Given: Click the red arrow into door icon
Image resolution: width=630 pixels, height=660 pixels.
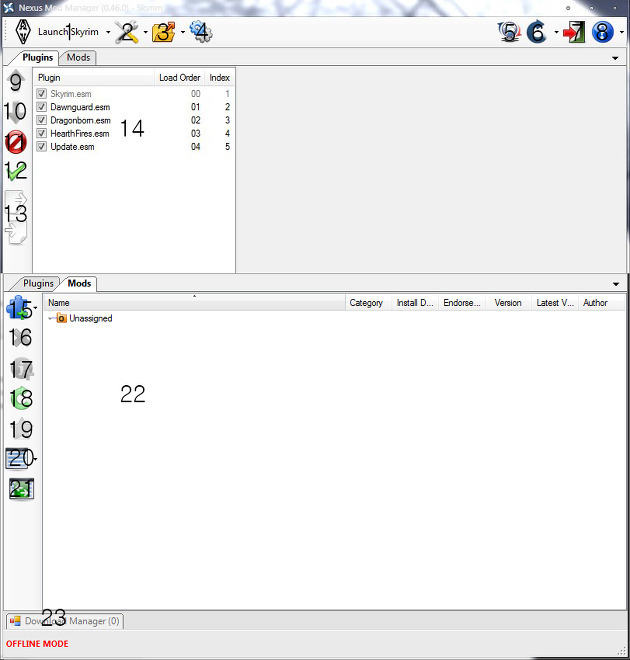Looking at the screenshot, I should (574, 32).
